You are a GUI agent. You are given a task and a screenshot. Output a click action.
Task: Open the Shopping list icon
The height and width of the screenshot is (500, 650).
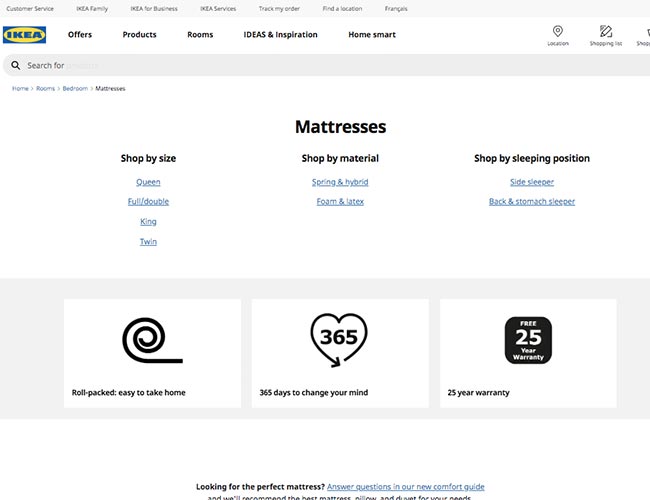[x=605, y=32]
